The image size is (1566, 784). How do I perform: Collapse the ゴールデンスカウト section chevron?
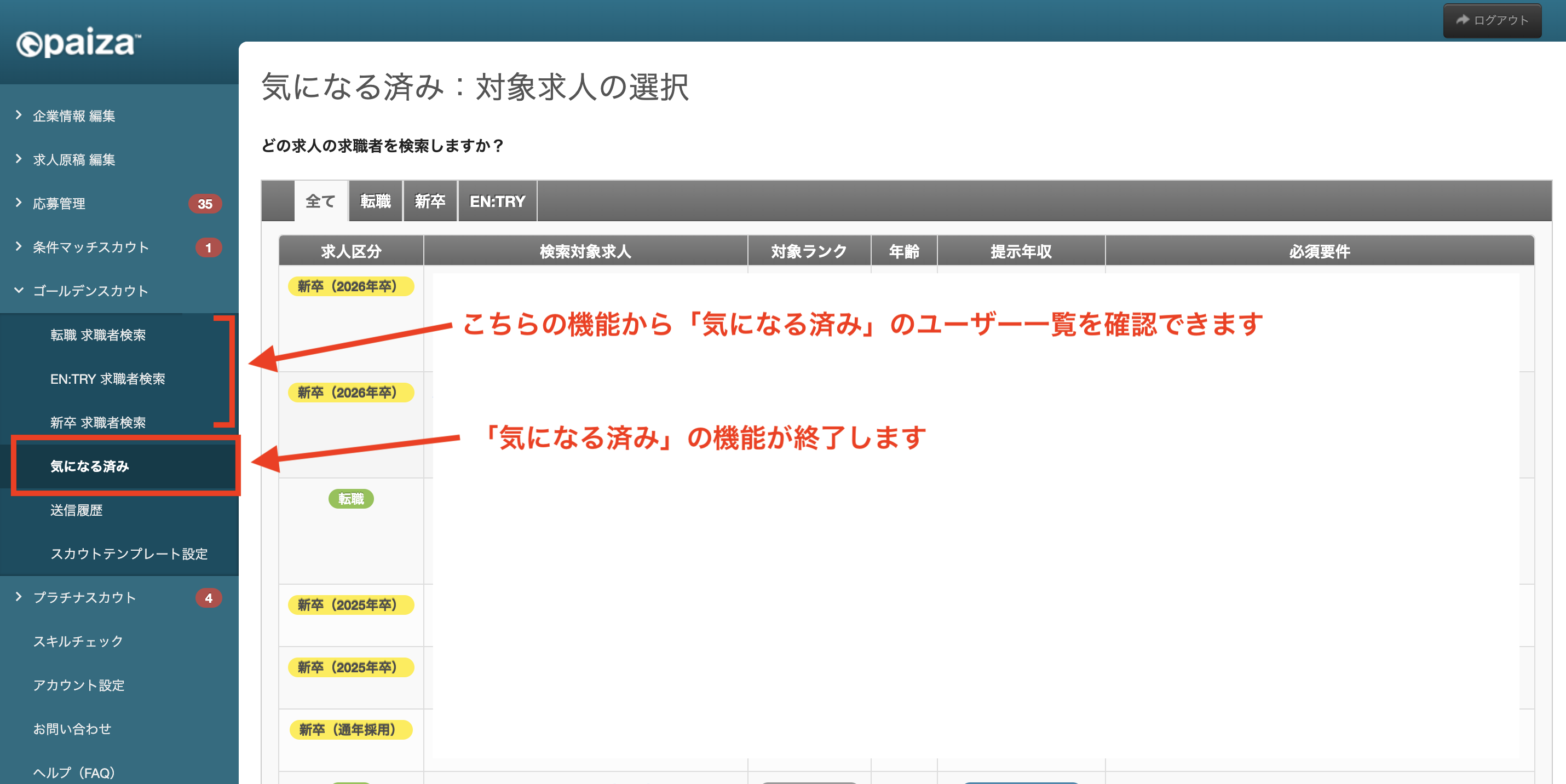[x=19, y=290]
